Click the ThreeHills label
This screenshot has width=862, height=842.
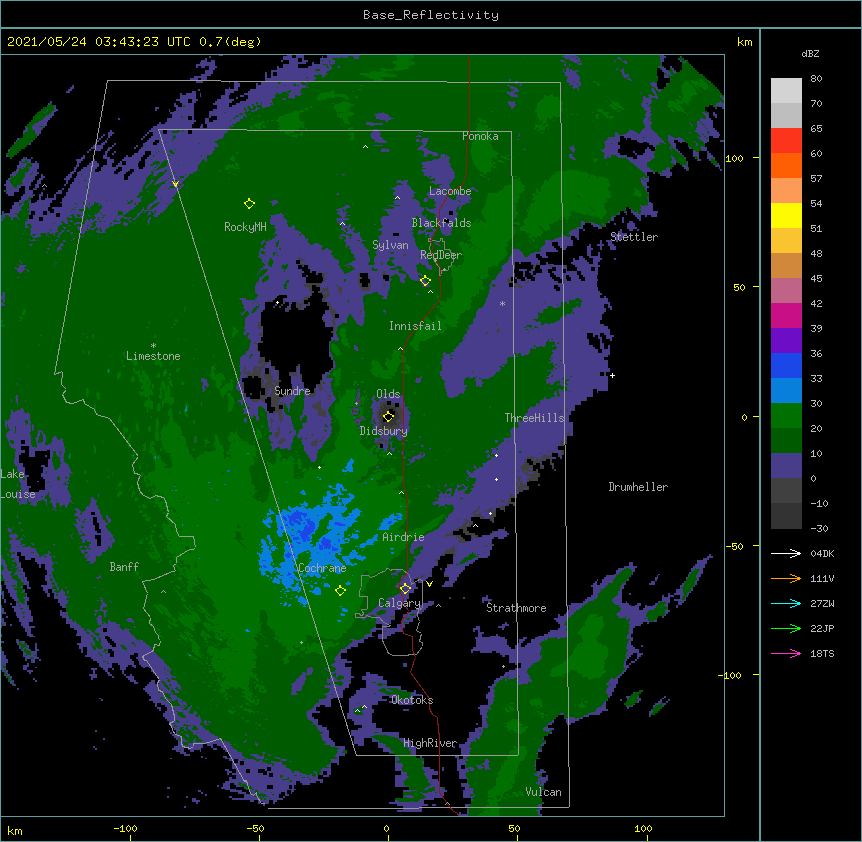[534, 418]
